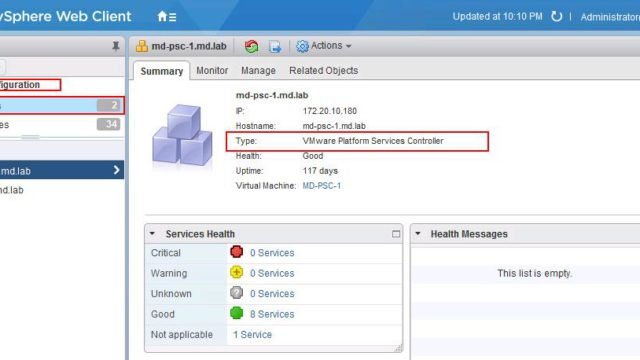Click the Actions gear icon

(x=302, y=46)
